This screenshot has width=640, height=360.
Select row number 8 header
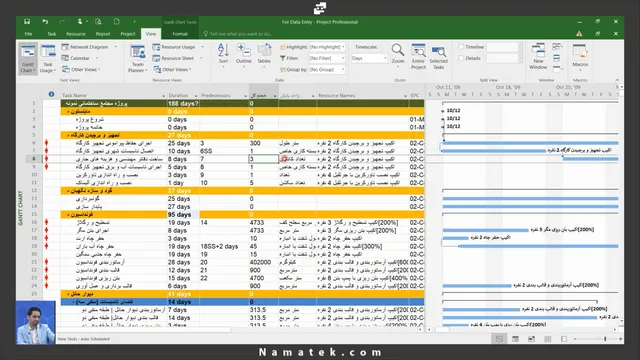[x=34, y=159]
